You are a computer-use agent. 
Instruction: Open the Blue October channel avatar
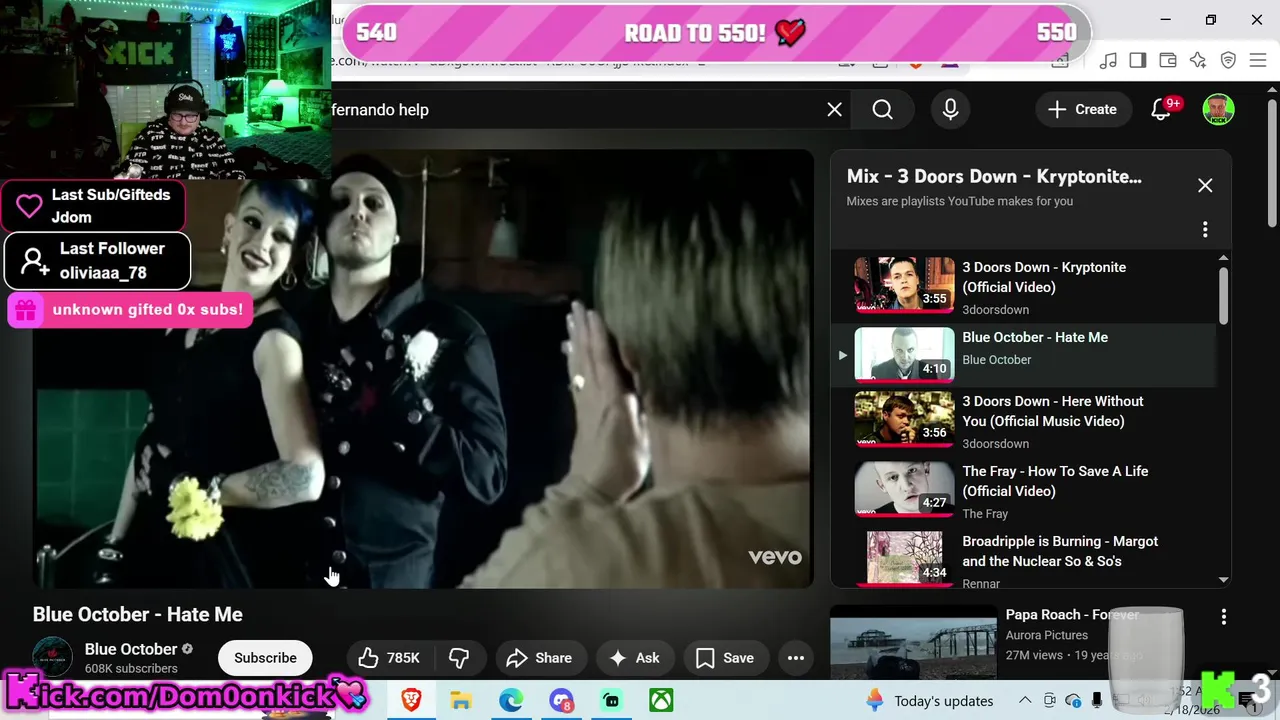[x=52, y=657]
